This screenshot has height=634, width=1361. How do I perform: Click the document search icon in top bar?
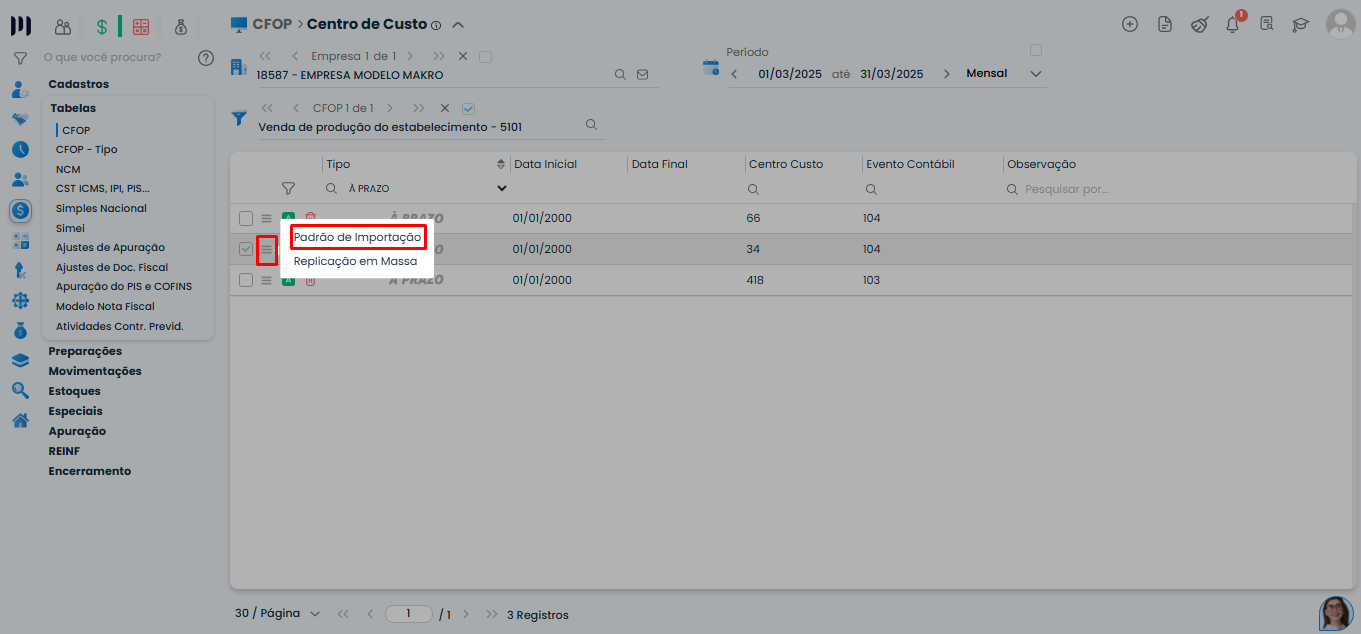(x=1267, y=25)
